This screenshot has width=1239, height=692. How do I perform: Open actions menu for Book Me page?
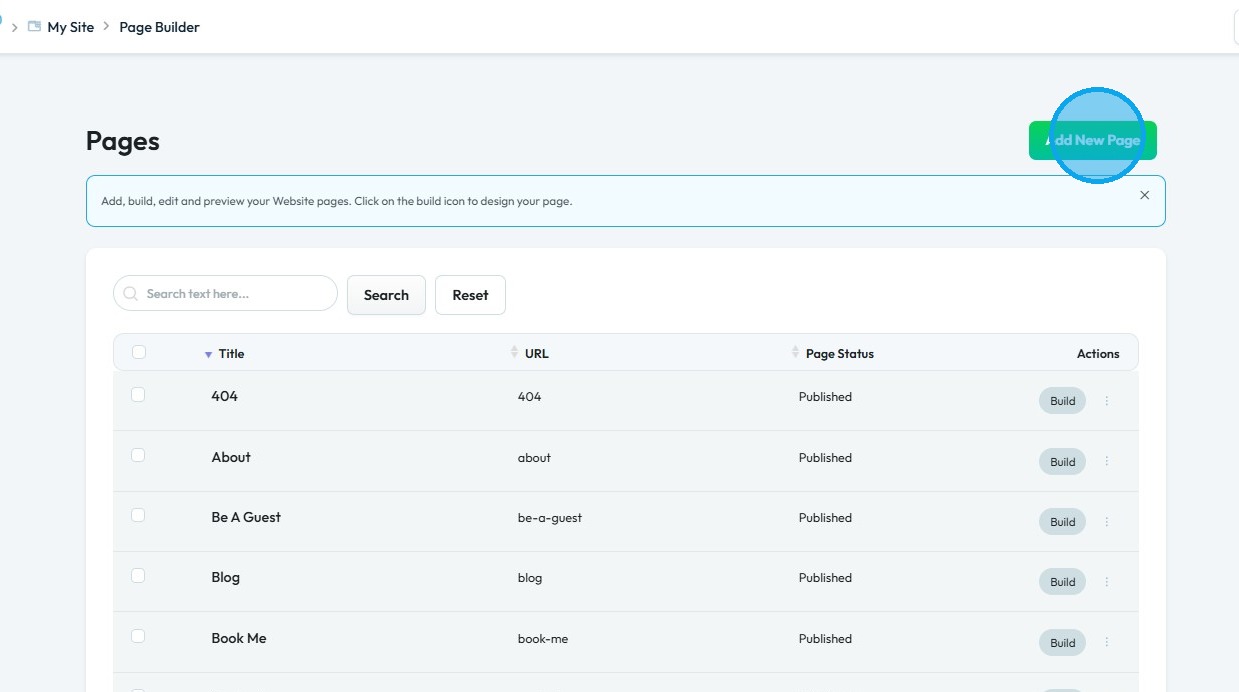(x=1107, y=642)
